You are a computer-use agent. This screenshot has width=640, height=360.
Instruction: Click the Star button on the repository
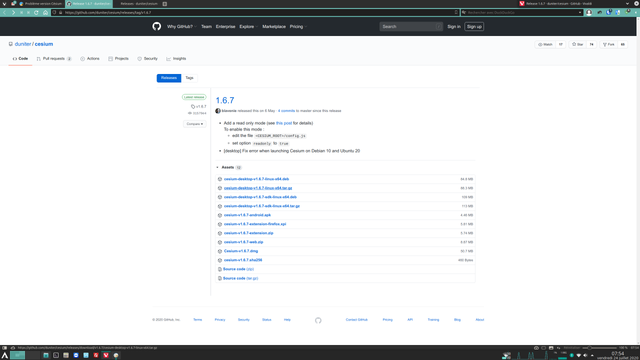click(578, 44)
